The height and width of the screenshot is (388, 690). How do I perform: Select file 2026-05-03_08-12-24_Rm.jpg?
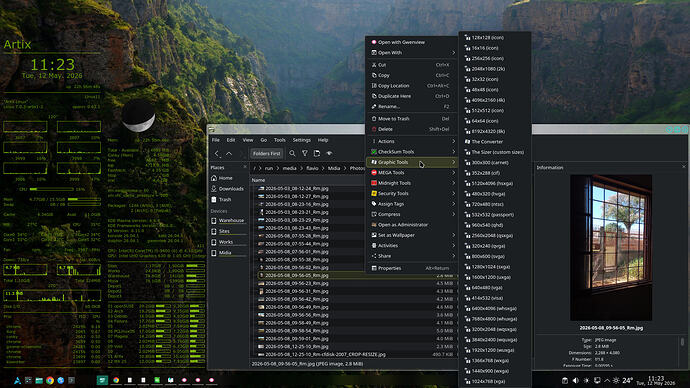pyautogui.click(x=297, y=188)
